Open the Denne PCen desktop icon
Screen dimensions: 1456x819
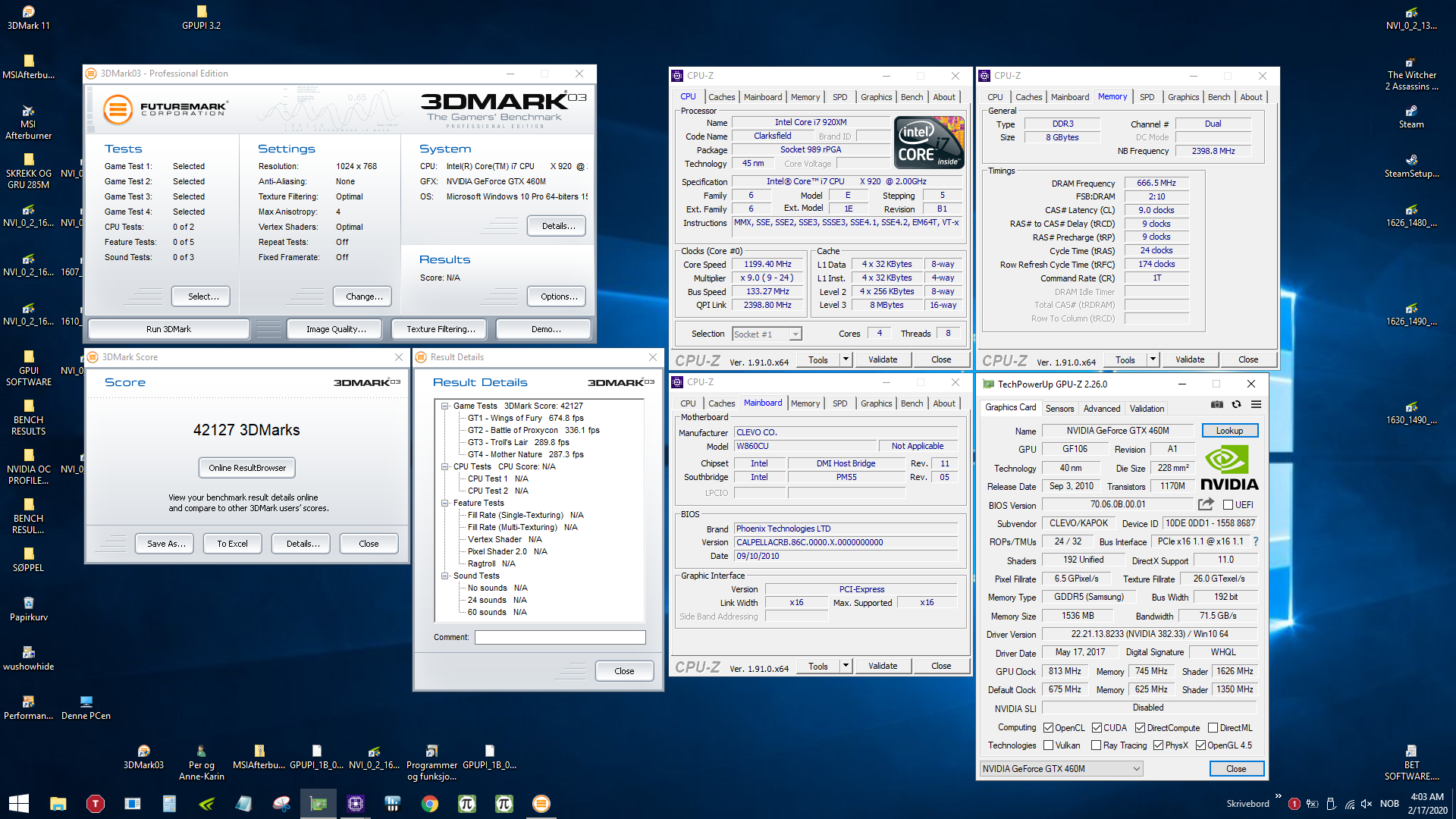86,708
